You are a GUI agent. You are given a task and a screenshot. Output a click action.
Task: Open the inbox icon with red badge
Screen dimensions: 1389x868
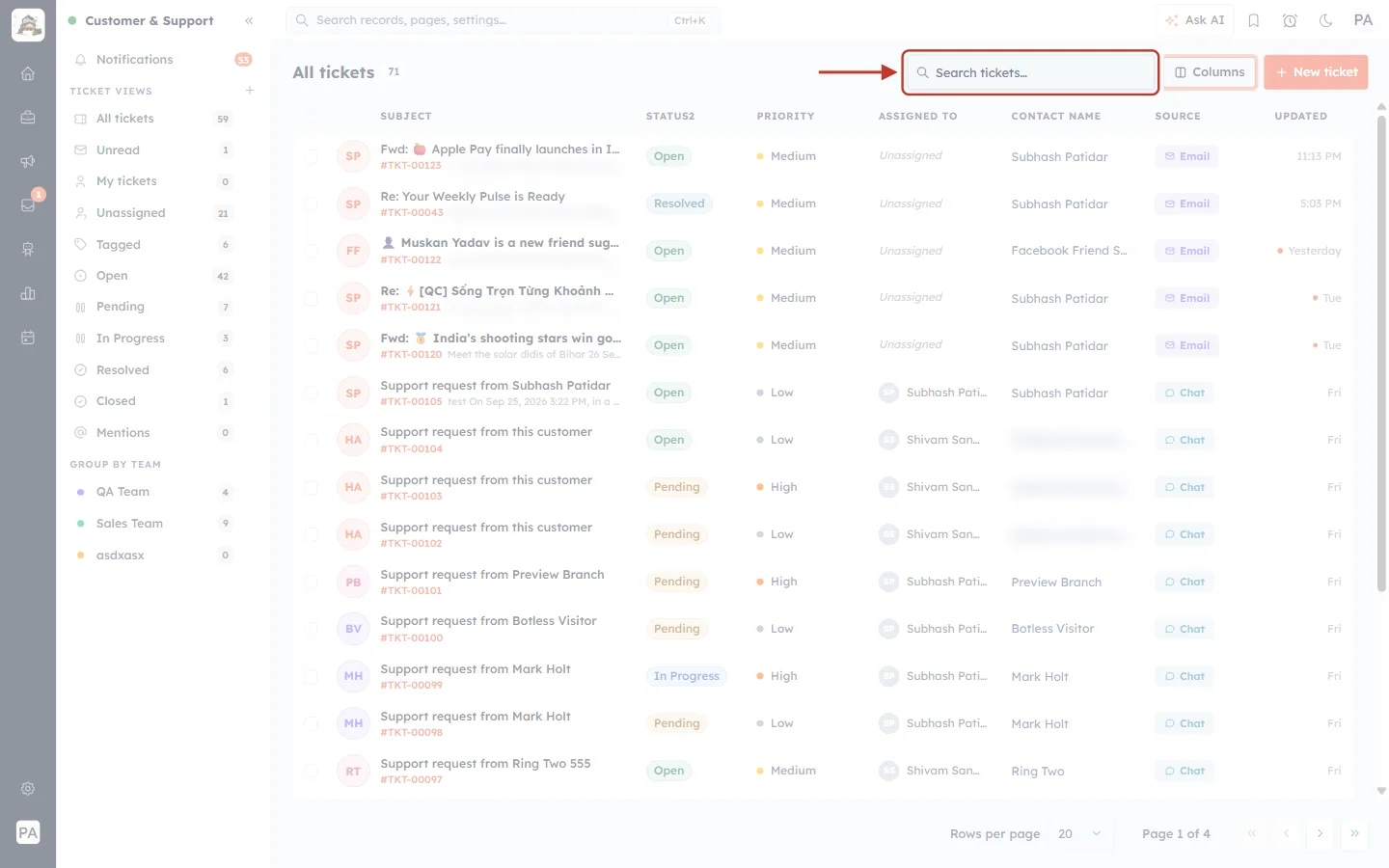tap(28, 205)
